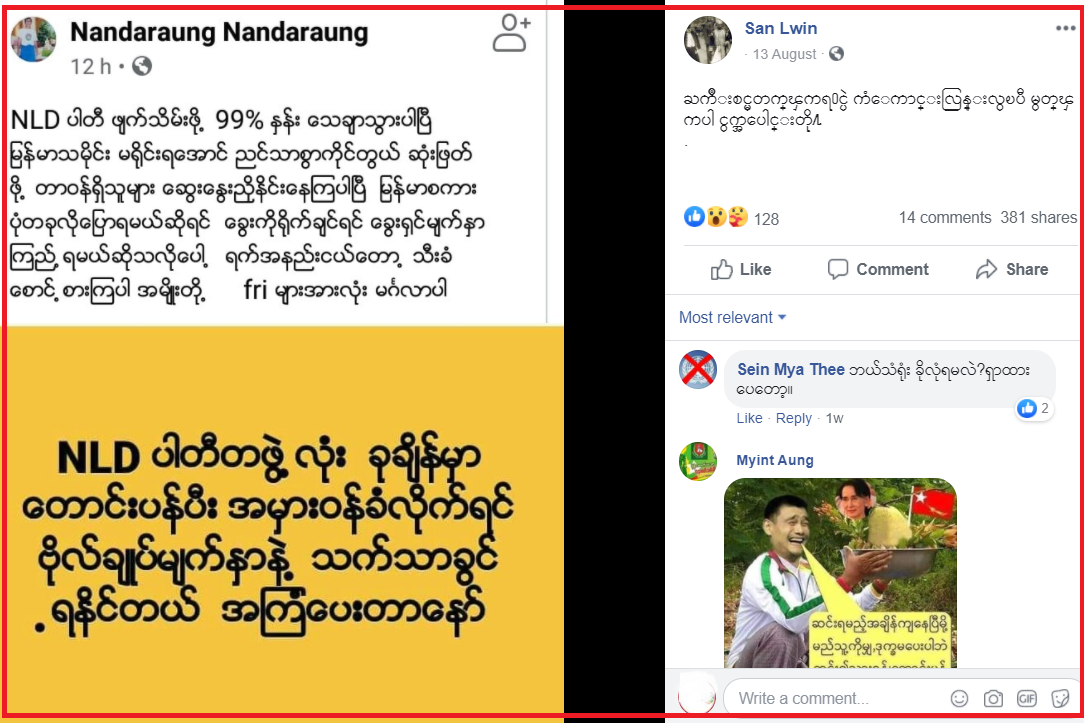Click the add friend icon beside Nandaraung
Screen dimensions: 1084x723
pyautogui.click(x=512, y=33)
